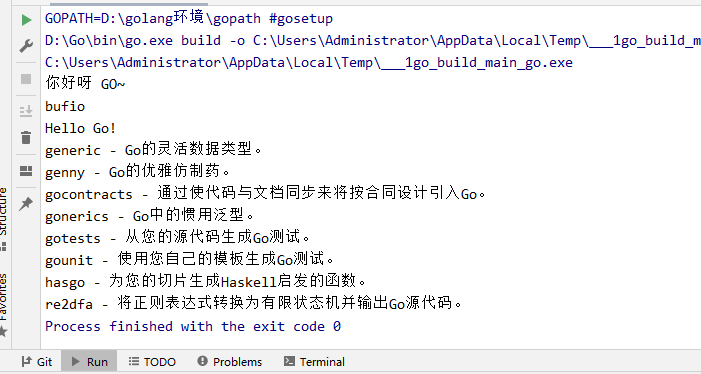The image size is (701, 374).
Task: Open the Favorites side panel
Action: pyautogui.click(x=3, y=297)
